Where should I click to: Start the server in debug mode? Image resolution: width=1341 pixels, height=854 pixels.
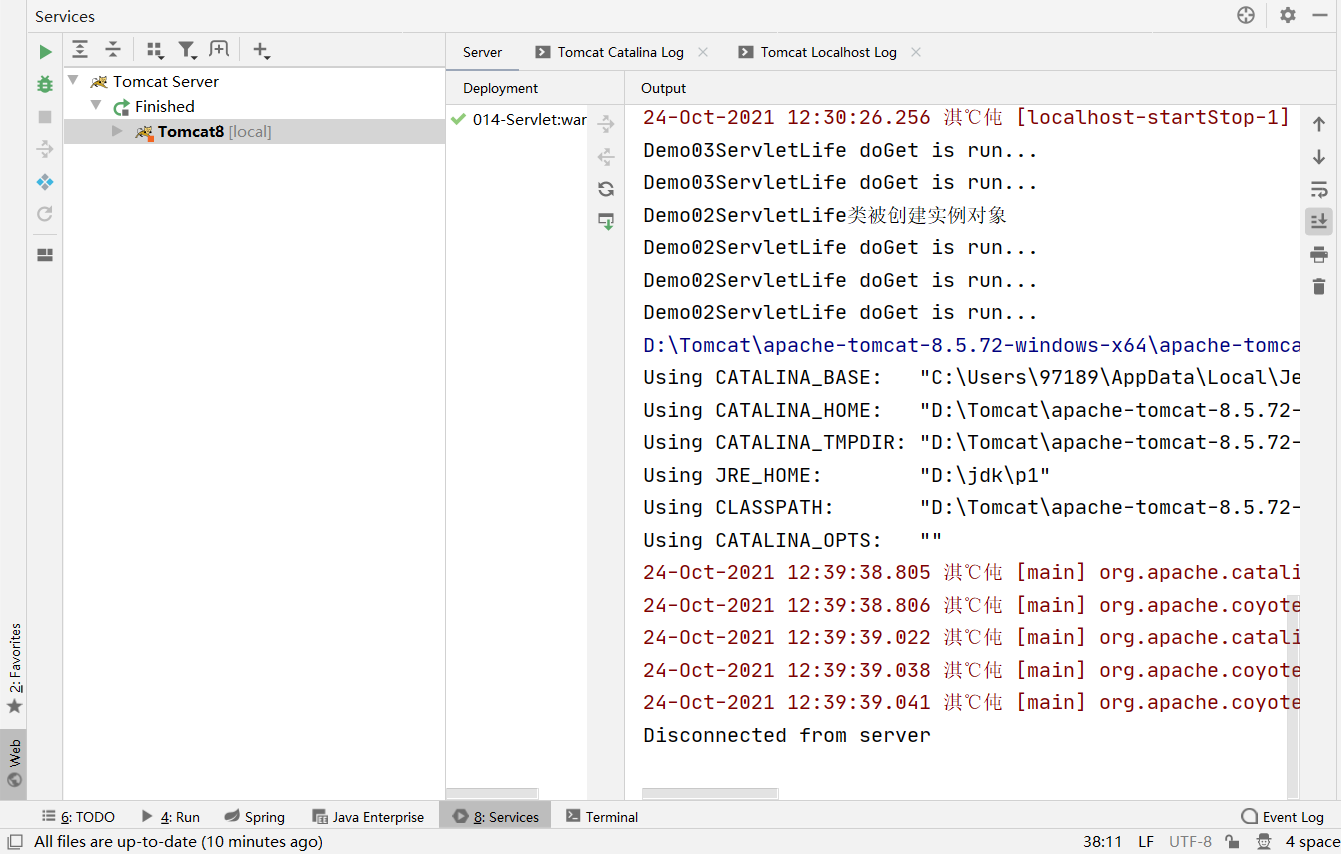click(x=45, y=84)
